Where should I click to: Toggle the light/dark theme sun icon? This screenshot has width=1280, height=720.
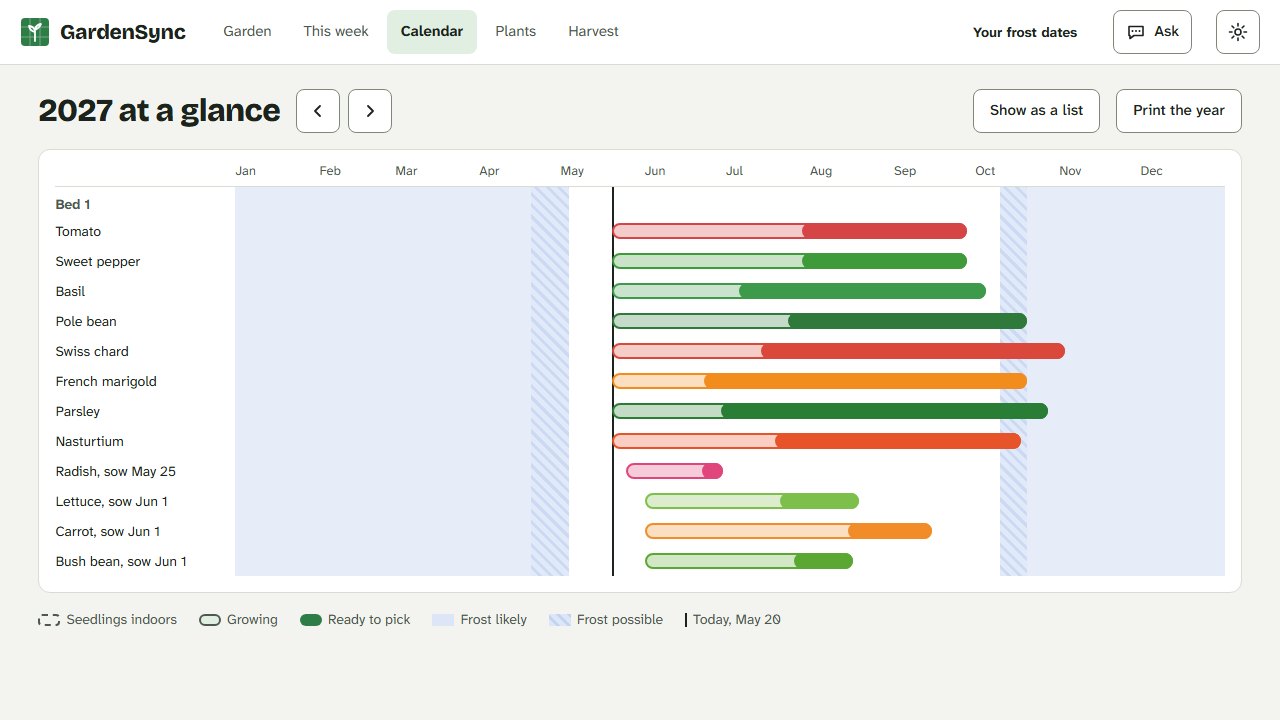point(1238,32)
